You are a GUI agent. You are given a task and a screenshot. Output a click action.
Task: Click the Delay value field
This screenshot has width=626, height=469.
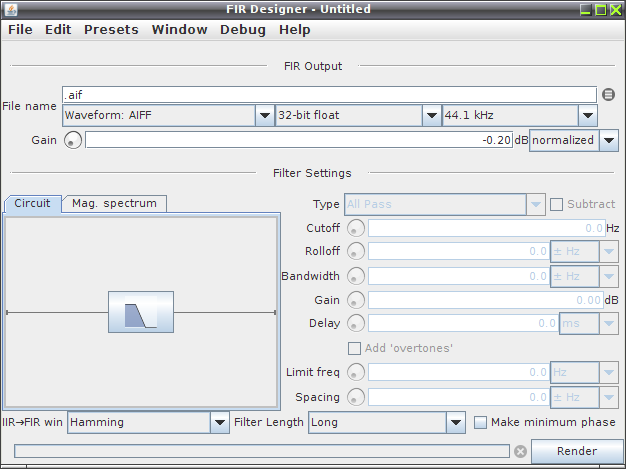coord(464,323)
